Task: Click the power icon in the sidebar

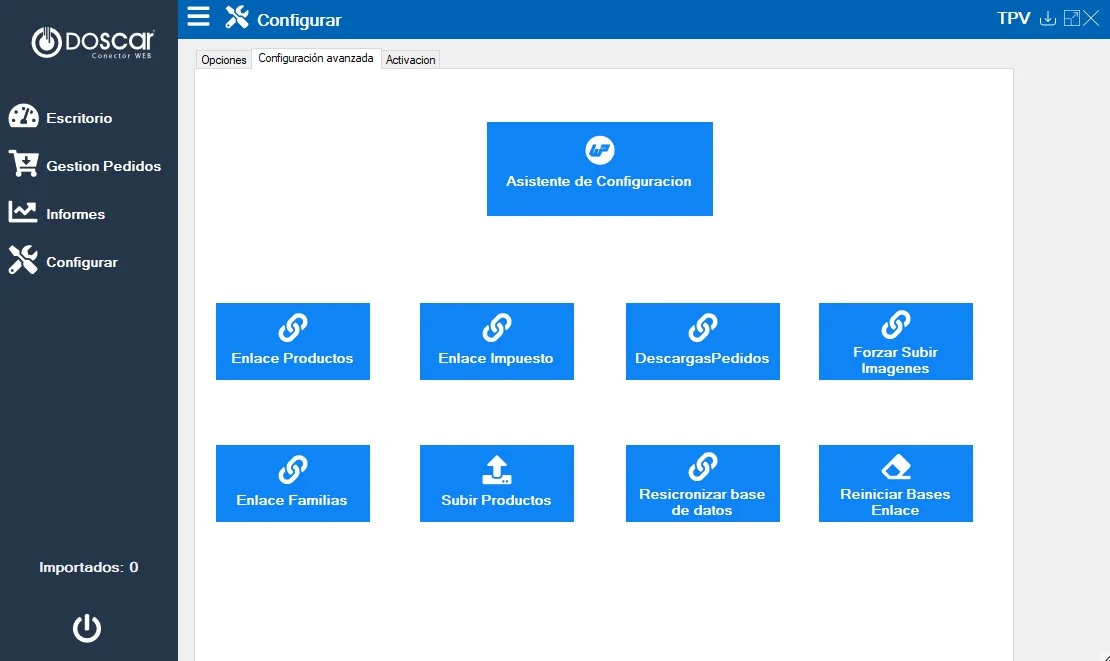Action: (x=87, y=628)
